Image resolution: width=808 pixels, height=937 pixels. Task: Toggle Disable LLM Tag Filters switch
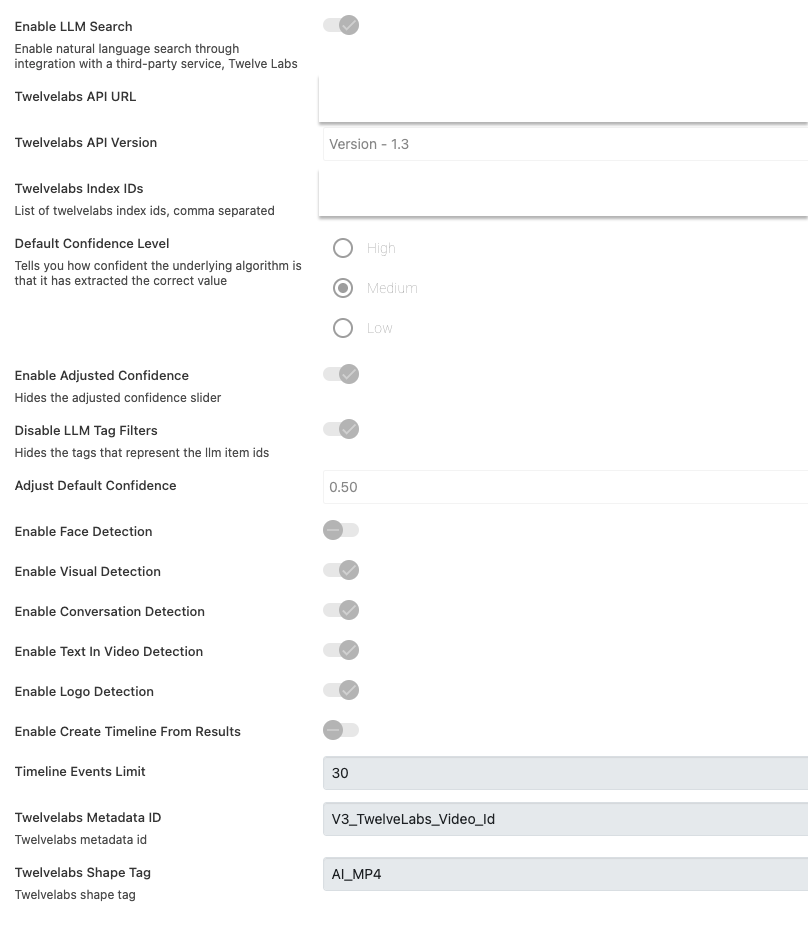[341, 429]
